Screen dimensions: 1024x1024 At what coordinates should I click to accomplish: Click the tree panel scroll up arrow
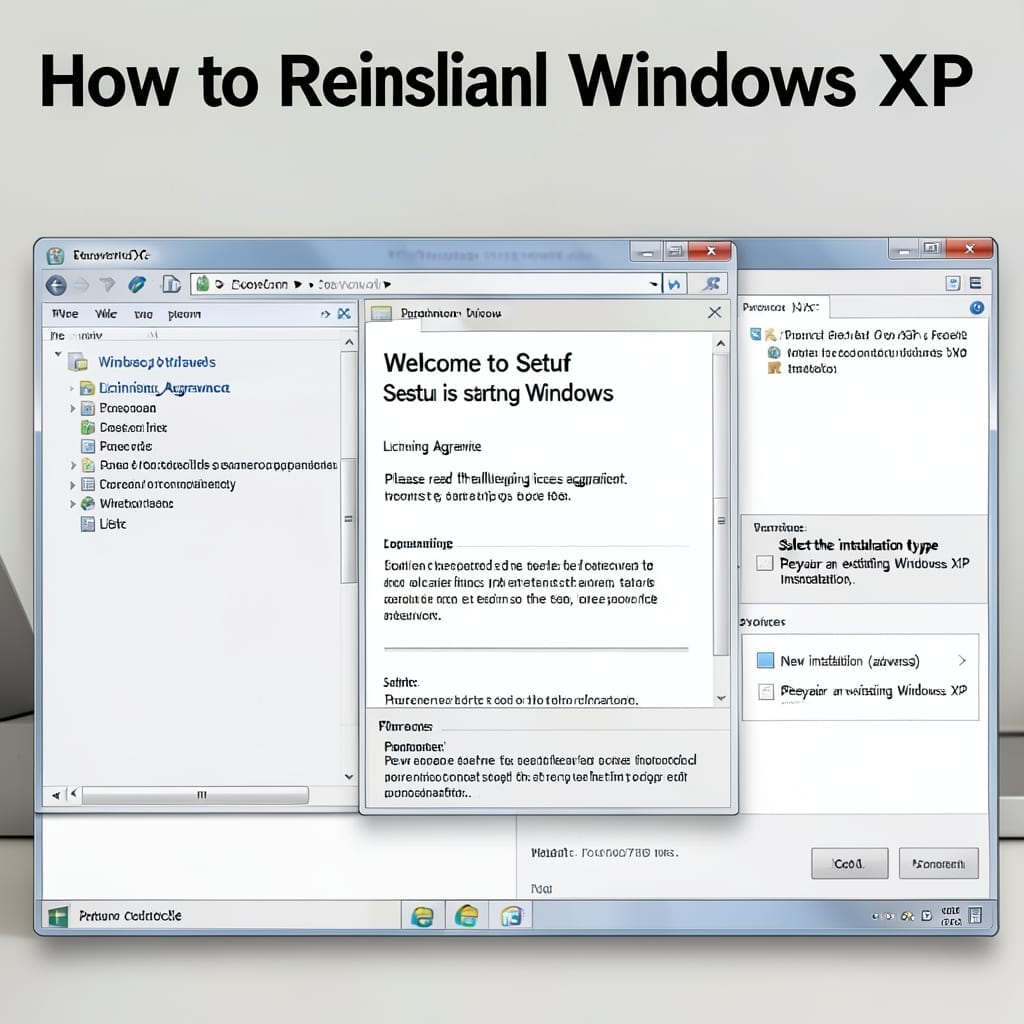coord(349,342)
